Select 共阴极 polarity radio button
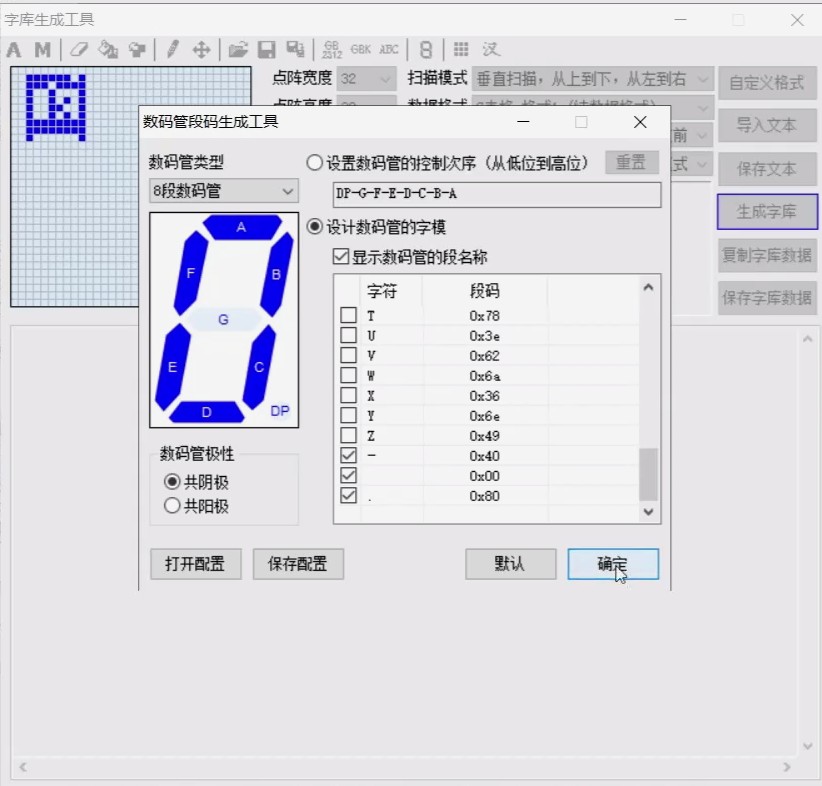This screenshot has height=786, width=822. point(172,481)
